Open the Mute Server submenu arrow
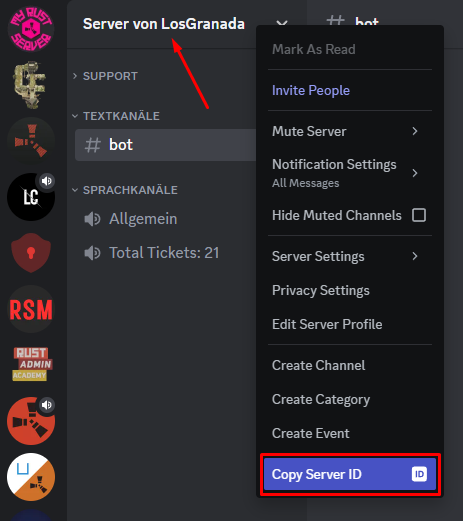463x521 pixels. point(415,131)
